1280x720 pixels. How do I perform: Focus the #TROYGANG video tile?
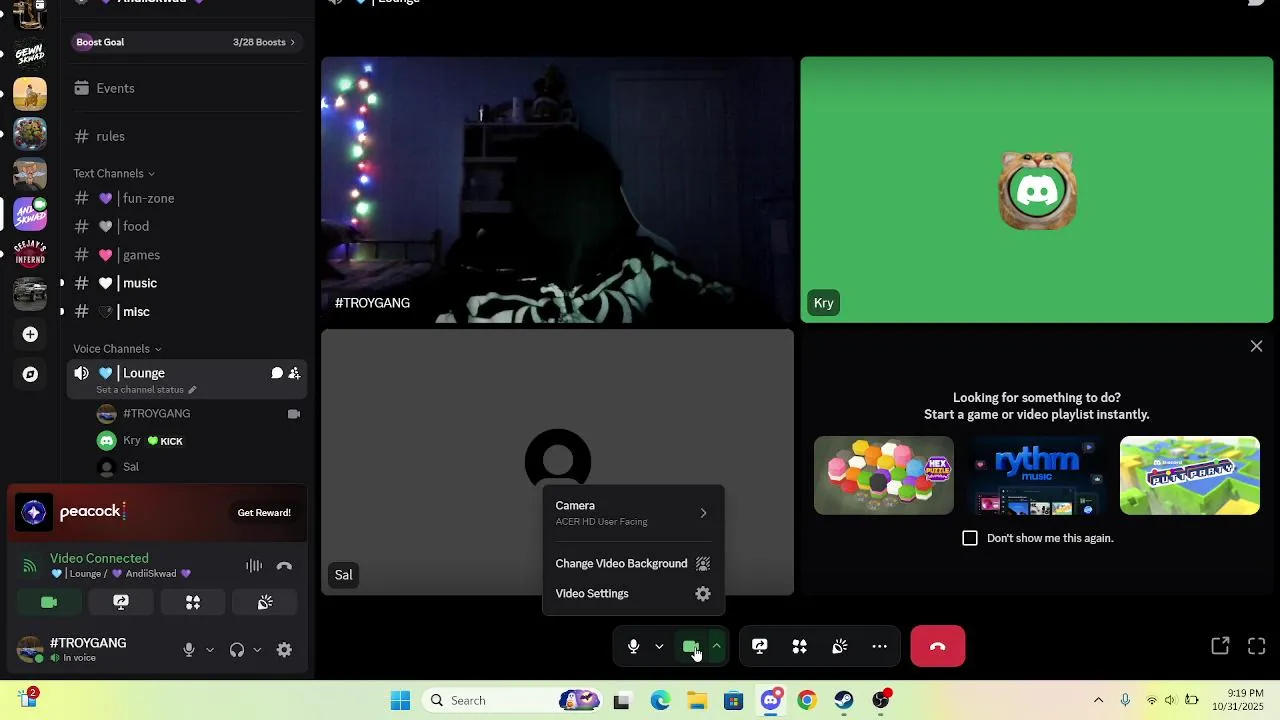pyautogui.click(x=557, y=190)
